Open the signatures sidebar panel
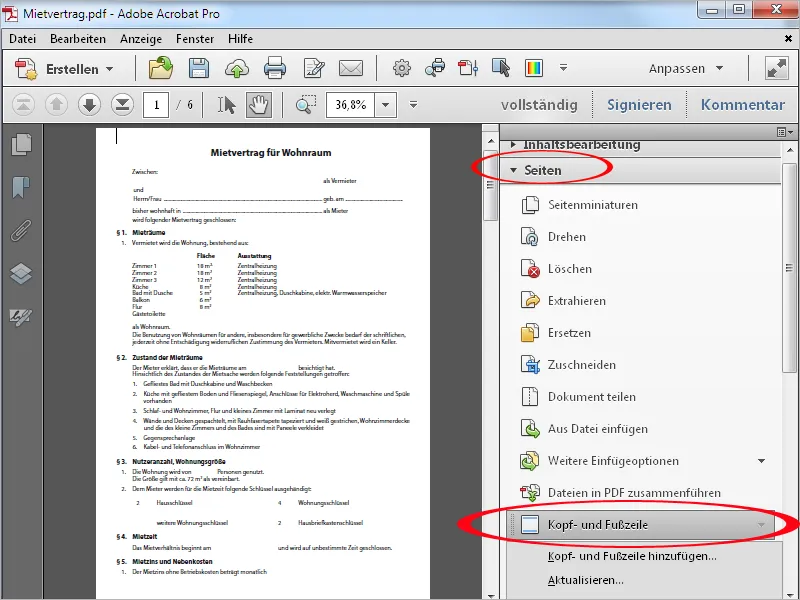Screen dimensions: 800x600 click(21, 317)
